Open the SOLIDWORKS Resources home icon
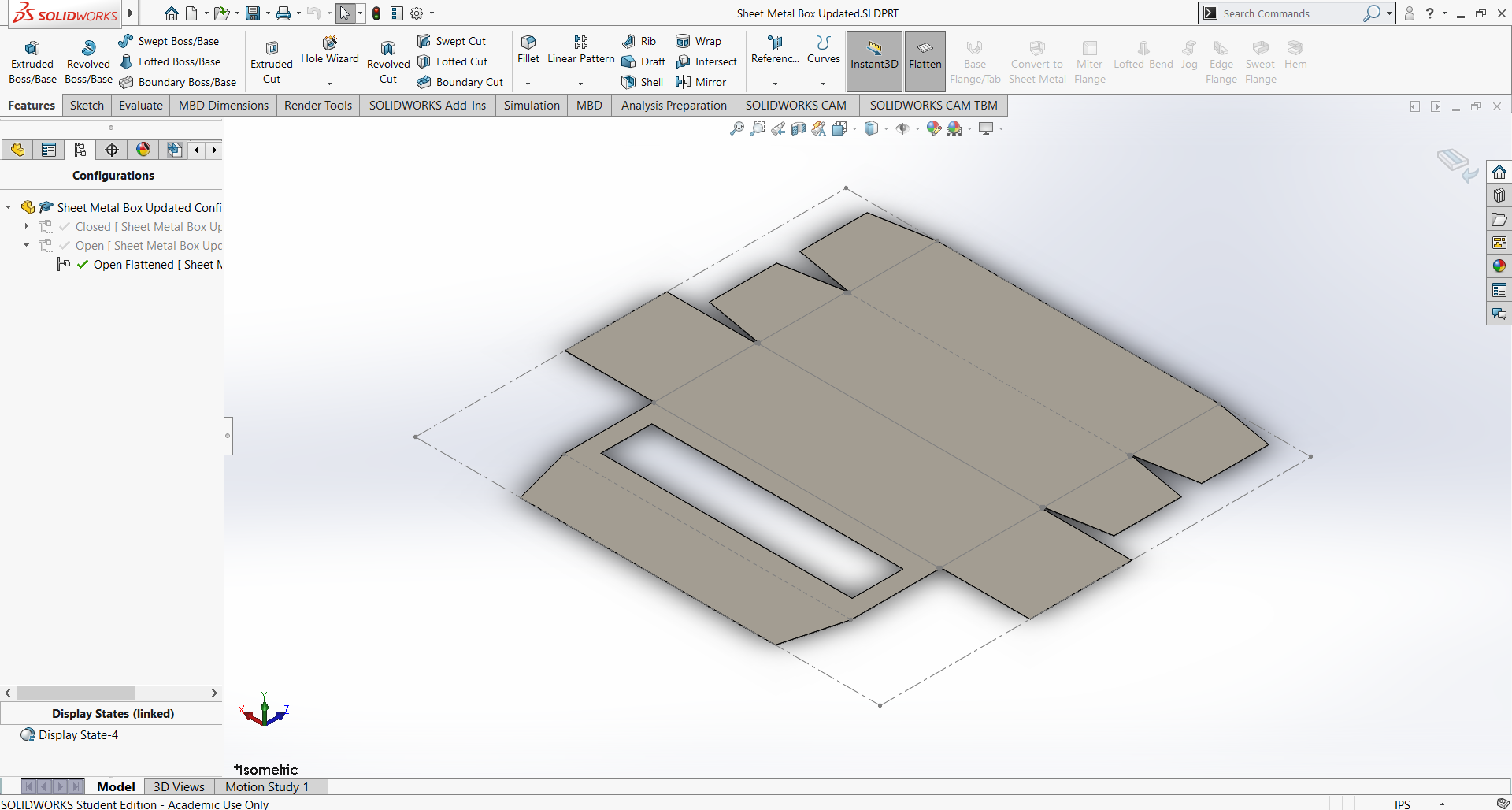Image resolution: width=1512 pixels, height=810 pixels. click(x=1499, y=172)
